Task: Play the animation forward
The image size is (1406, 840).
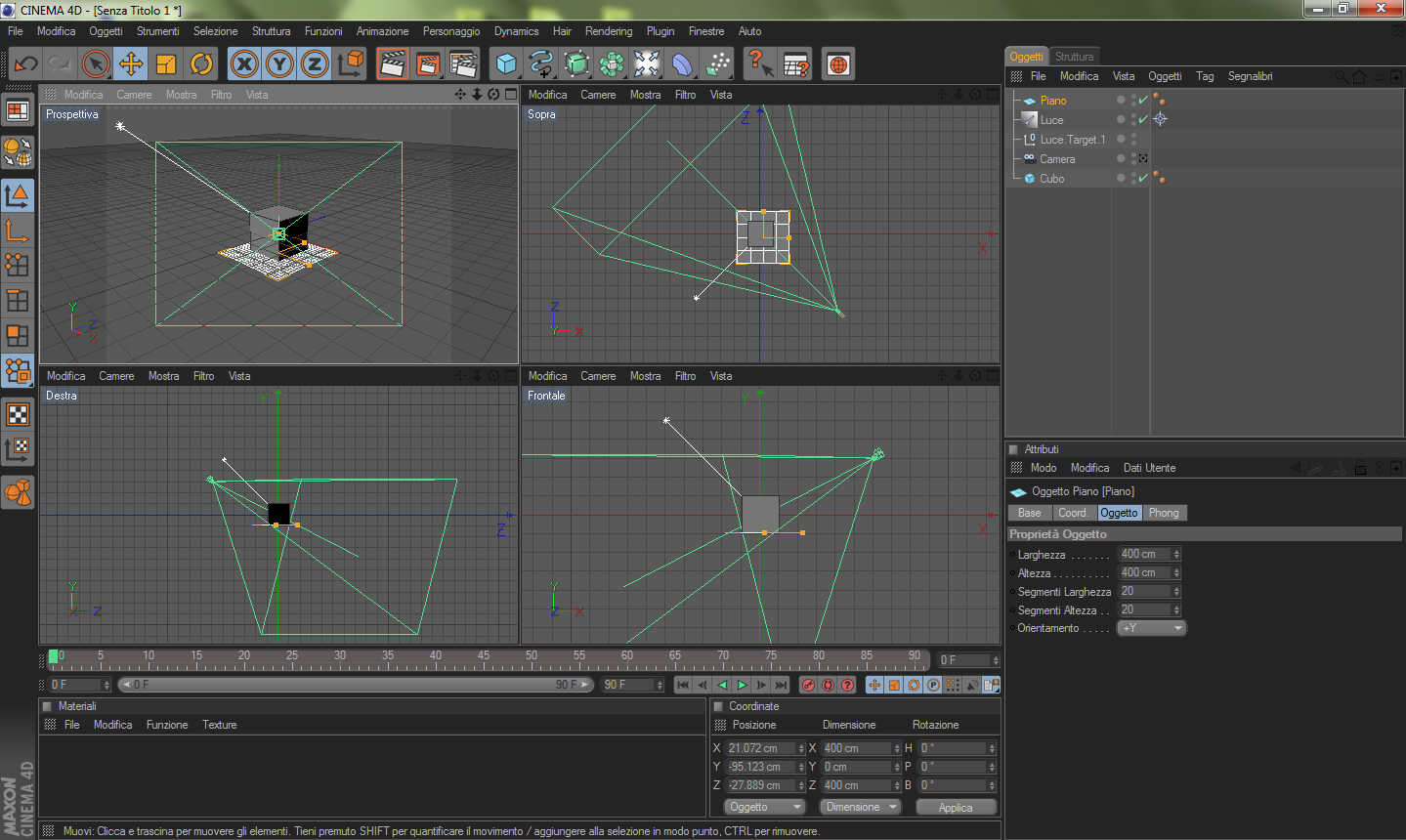Action: coord(742,685)
